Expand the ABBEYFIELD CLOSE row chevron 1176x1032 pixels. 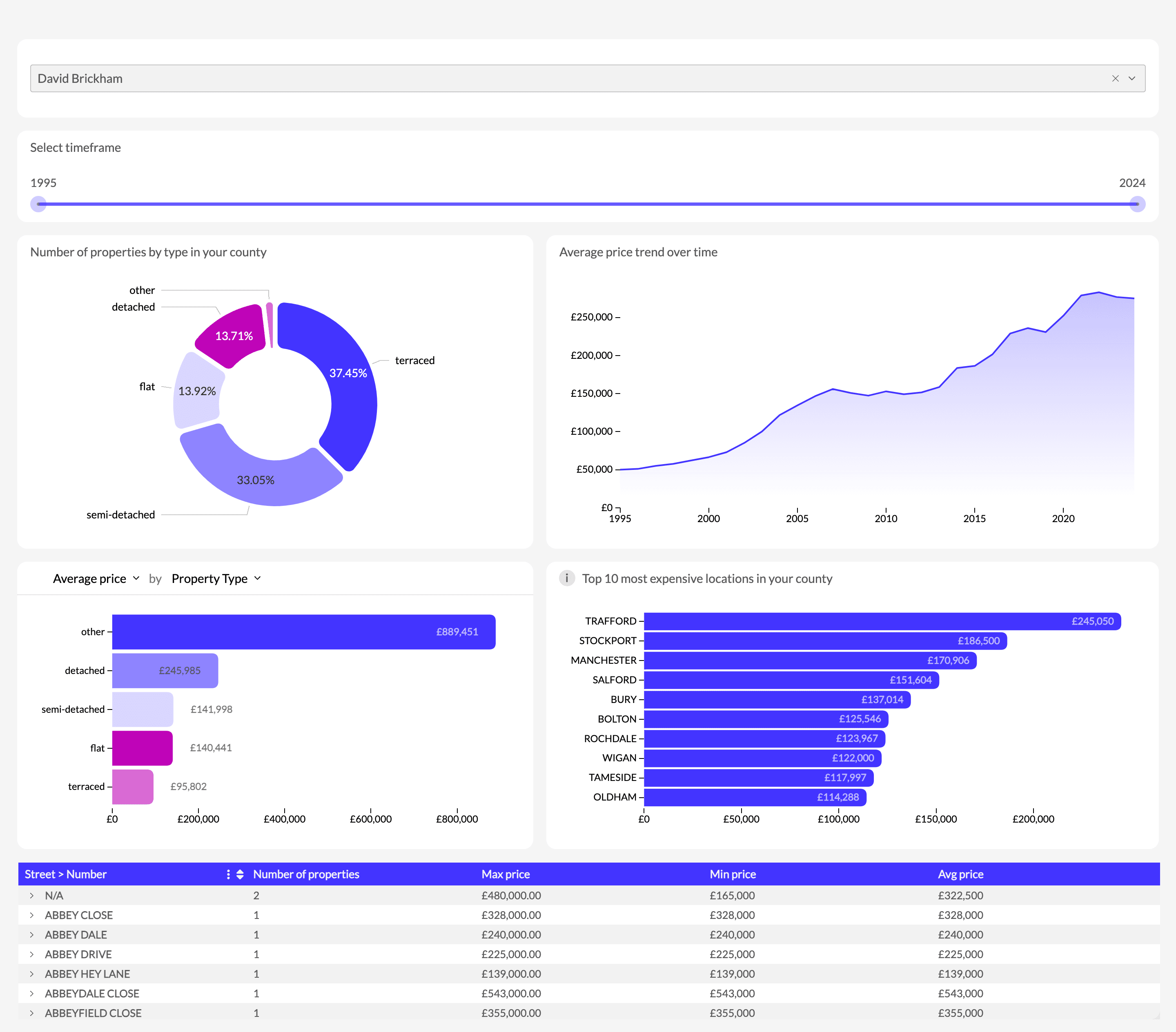[31, 1013]
